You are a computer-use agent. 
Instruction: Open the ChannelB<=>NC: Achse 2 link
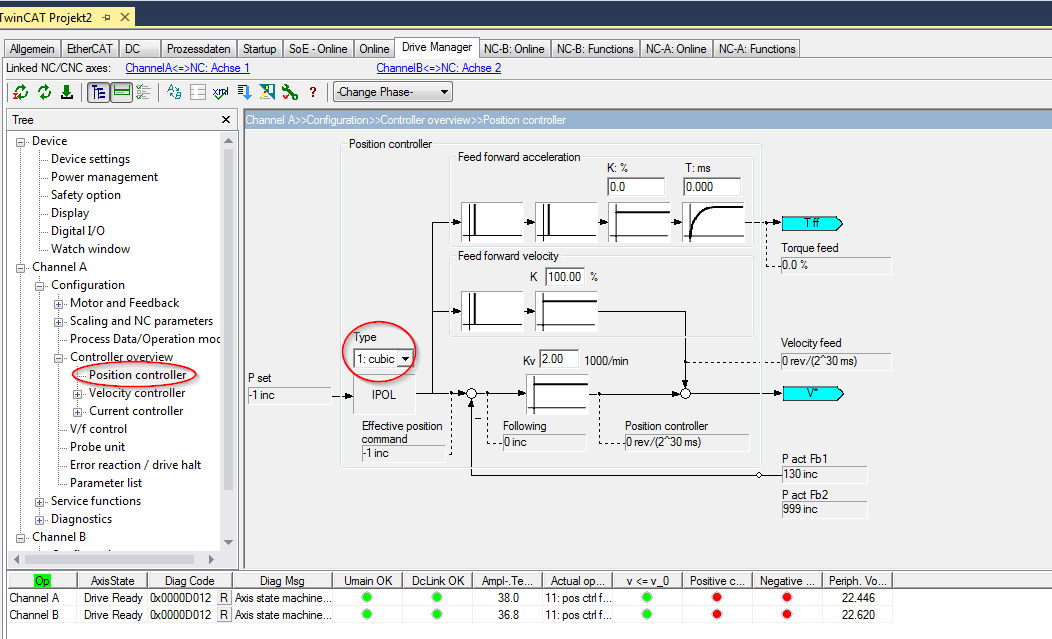pos(439,68)
